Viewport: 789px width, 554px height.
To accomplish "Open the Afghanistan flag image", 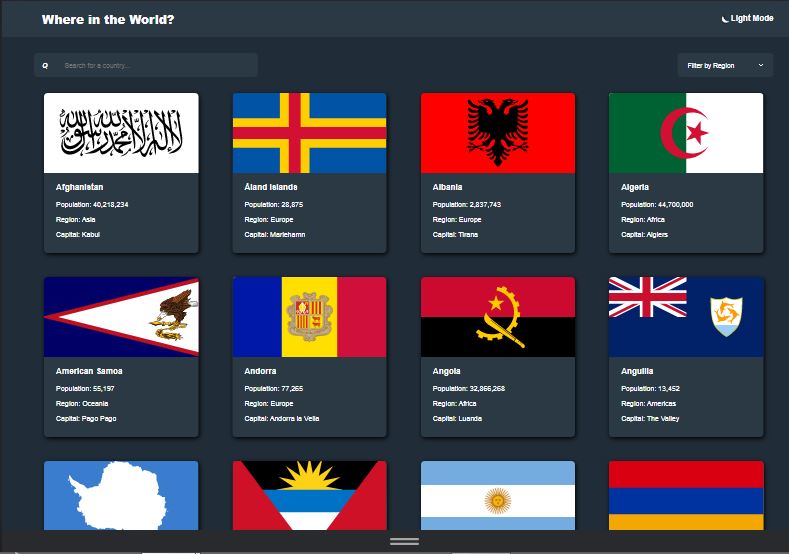I will 121,133.
